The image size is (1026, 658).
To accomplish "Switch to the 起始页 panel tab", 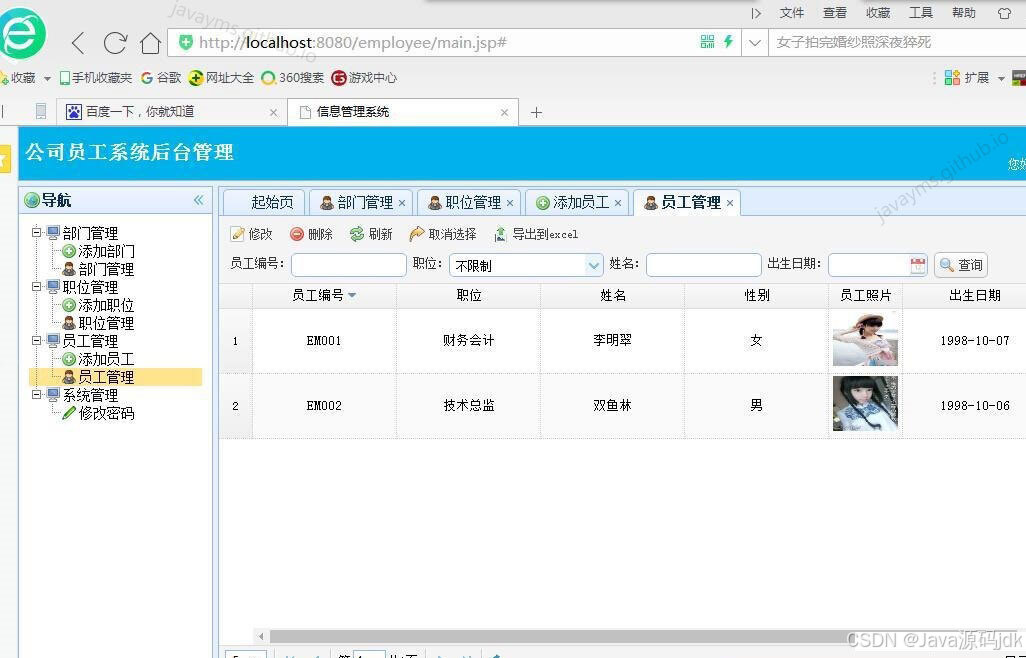I will tap(265, 203).
